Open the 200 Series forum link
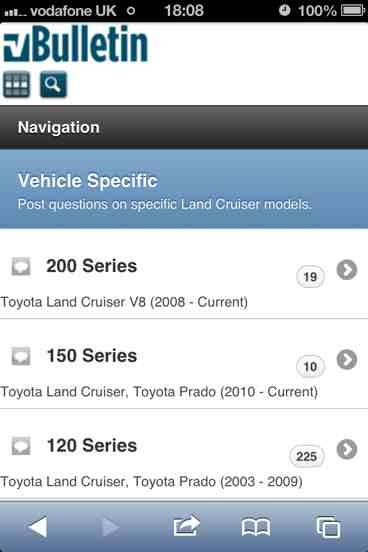The image size is (368, 552). point(92,266)
